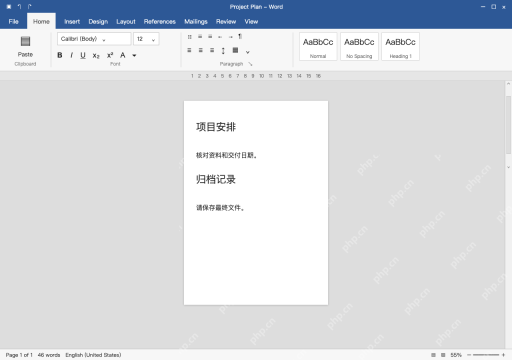Open the File tab
The height and width of the screenshot is (360, 512).
(x=14, y=22)
